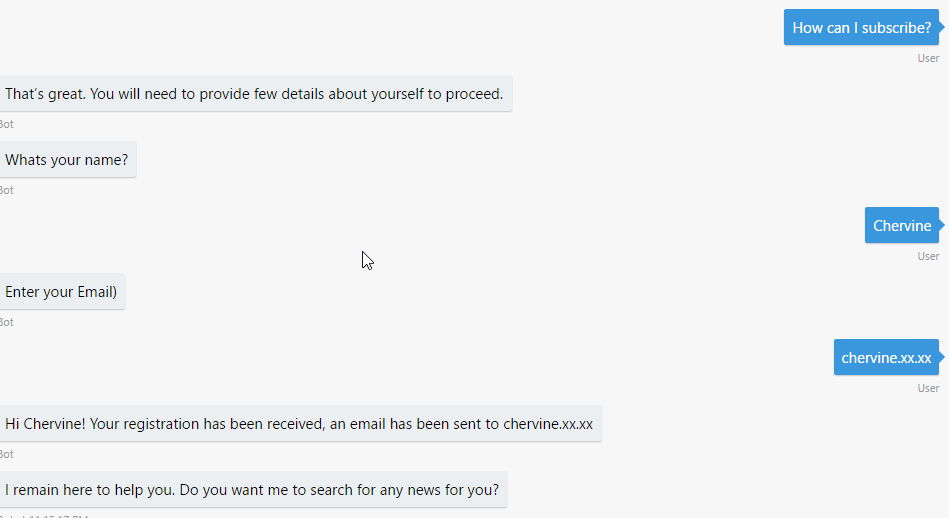Click the blue 'chervine.xx.xx' user message bubble
Screen dimensions: 949x518
click(886, 357)
